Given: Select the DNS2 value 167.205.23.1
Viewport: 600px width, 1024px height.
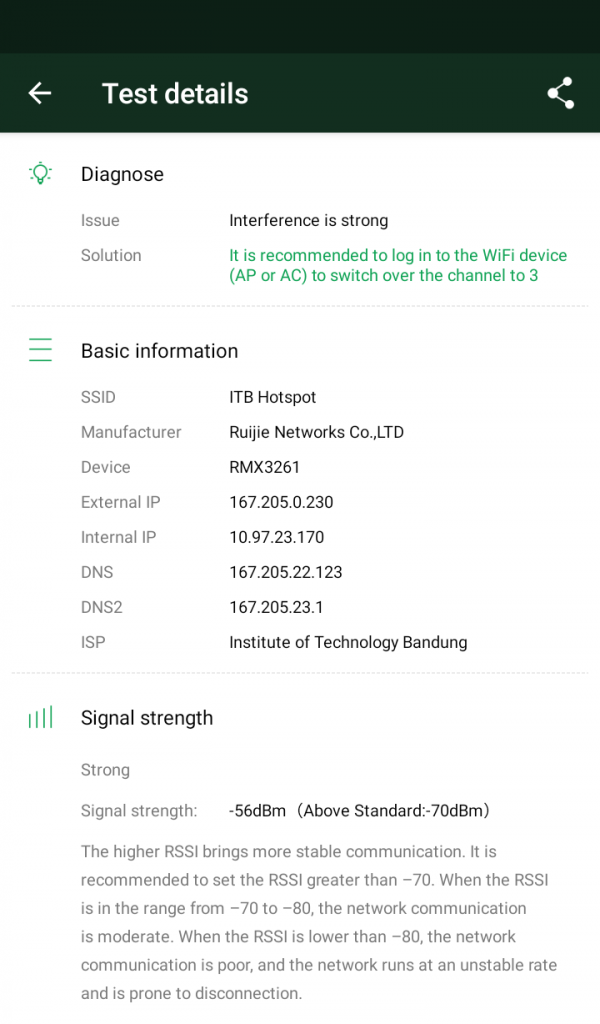Looking at the screenshot, I should [276, 607].
